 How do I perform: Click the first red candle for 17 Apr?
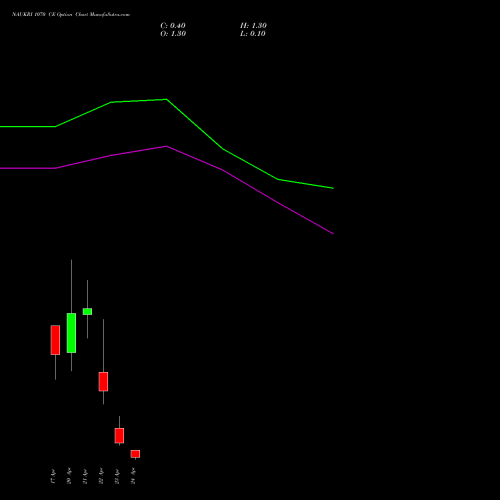tap(55, 340)
